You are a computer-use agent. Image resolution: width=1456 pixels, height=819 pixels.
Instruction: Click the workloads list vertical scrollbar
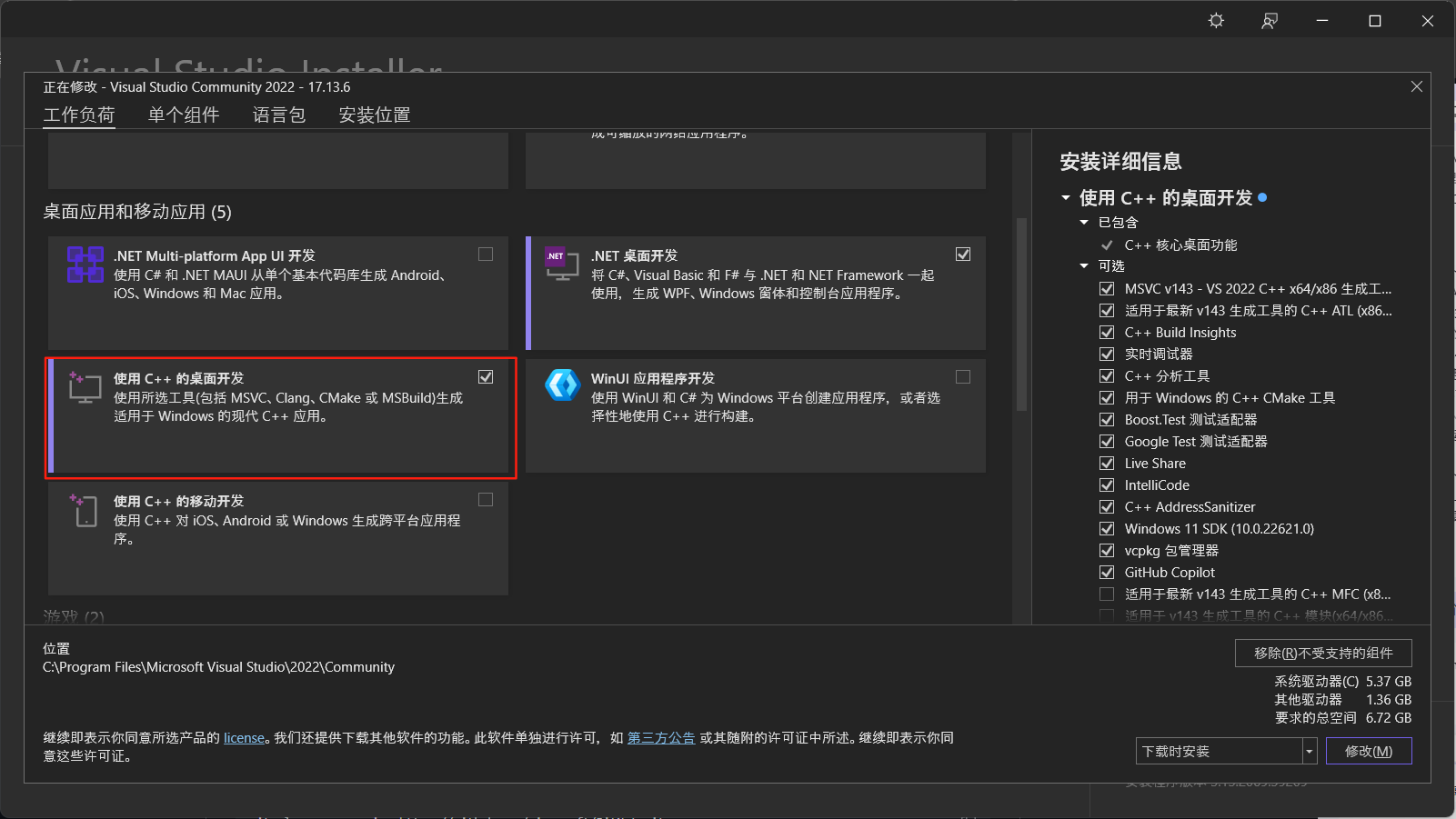[x=1021, y=315]
